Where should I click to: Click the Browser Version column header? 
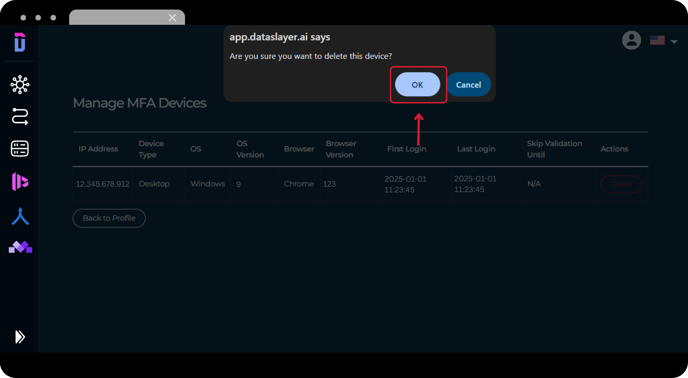coord(340,149)
